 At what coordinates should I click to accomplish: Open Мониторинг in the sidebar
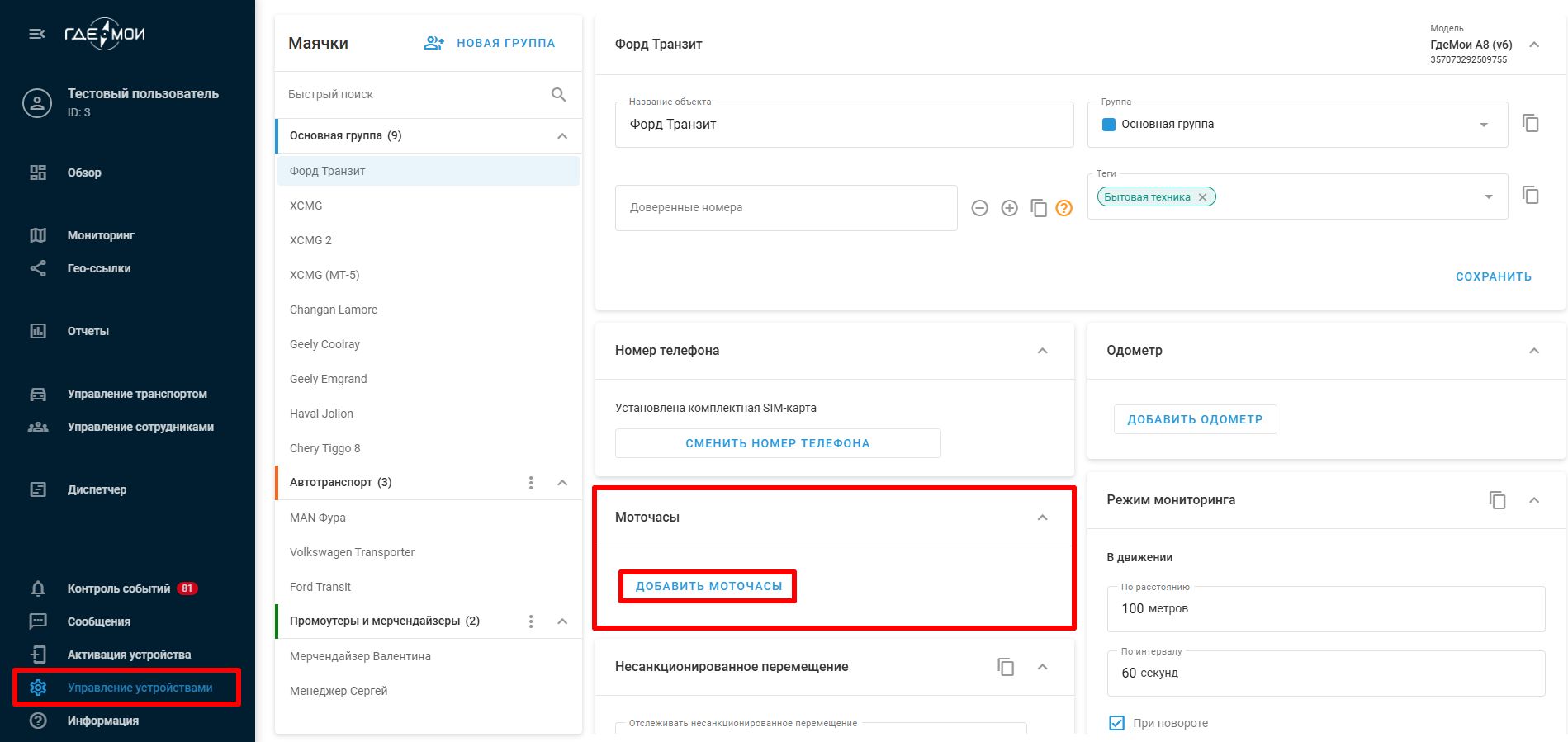coord(101,235)
